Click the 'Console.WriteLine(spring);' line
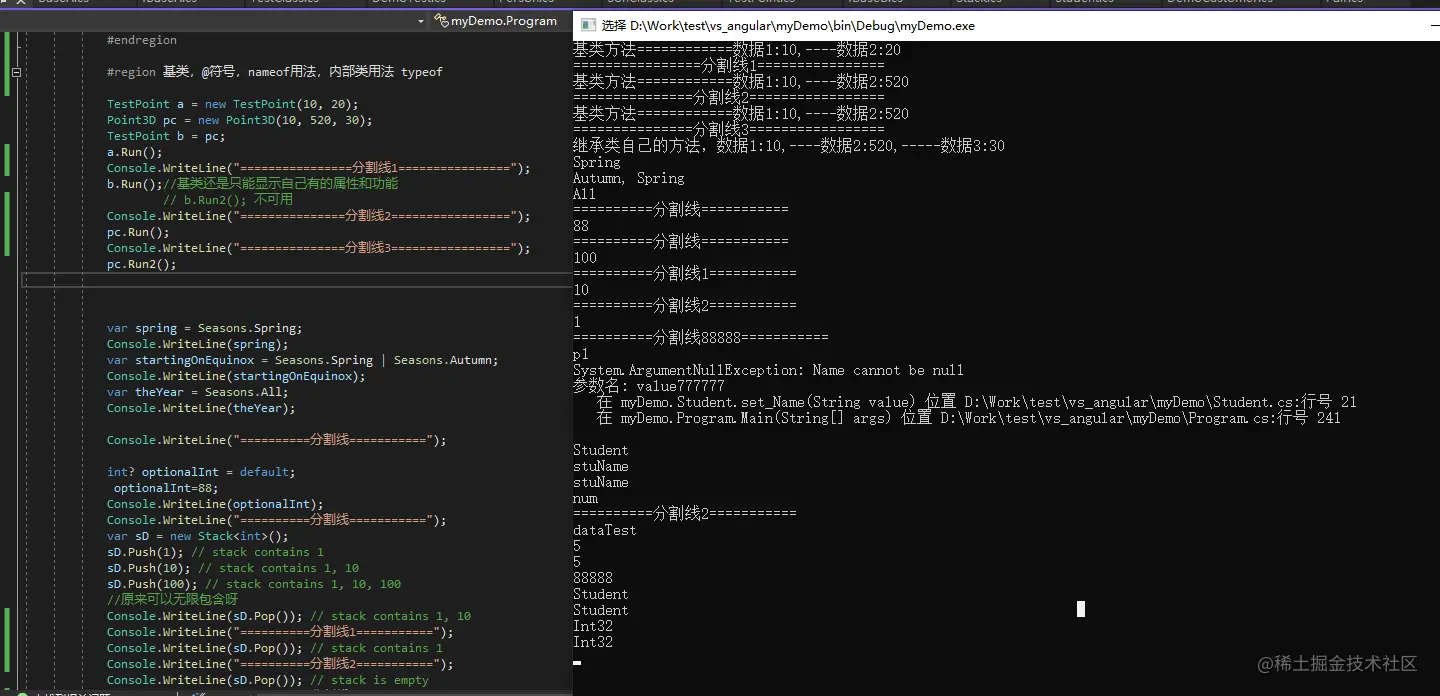Image resolution: width=1440 pixels, height=696 pixels. point(197,344)
